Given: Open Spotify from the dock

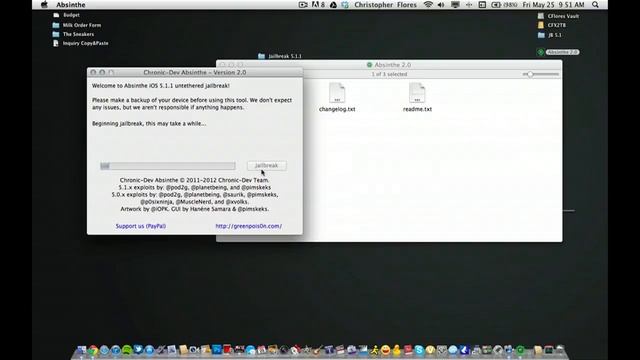Looking at the screenshot, I should point(127,350).
